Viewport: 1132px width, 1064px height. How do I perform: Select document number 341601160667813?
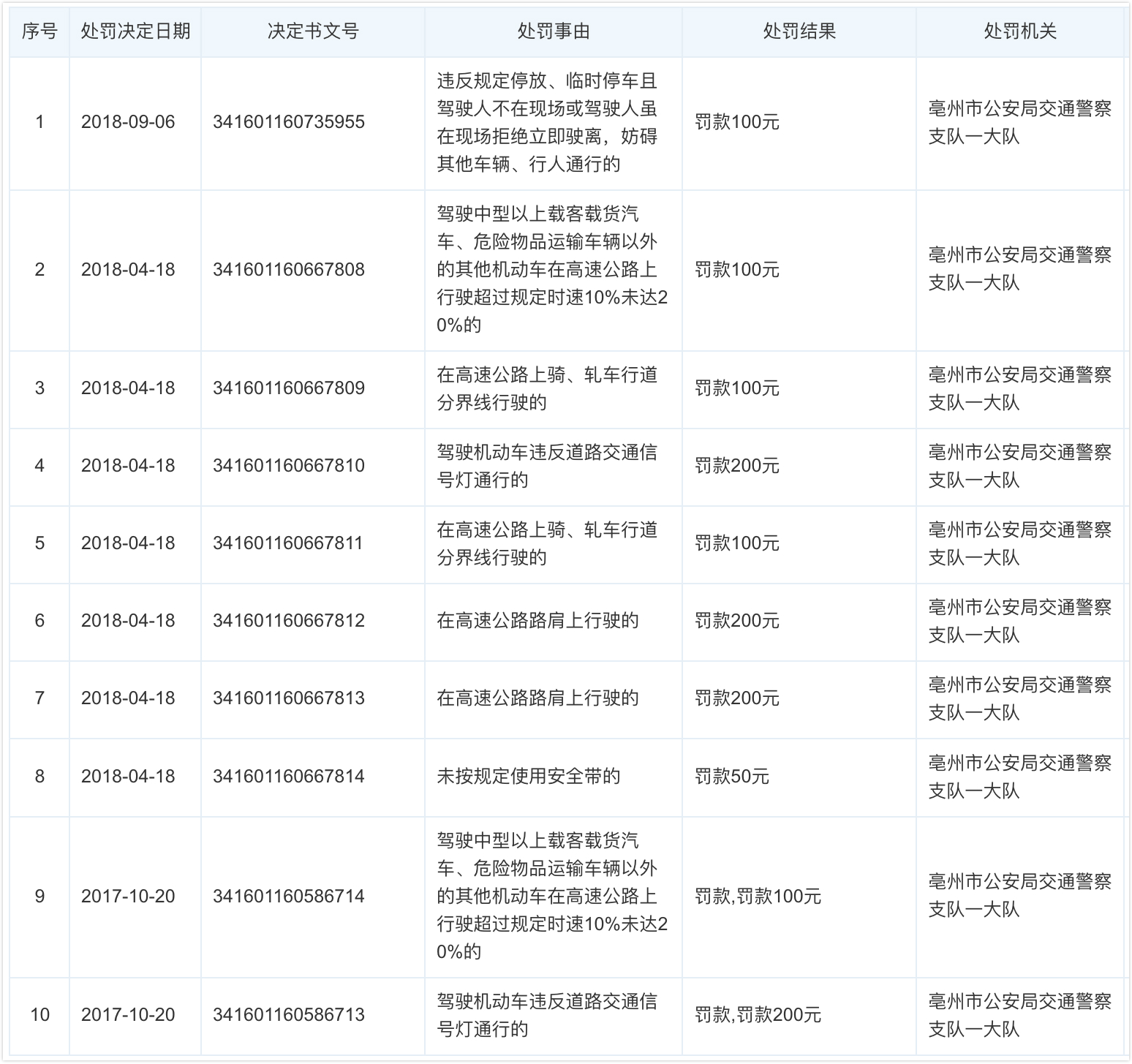pyautogui.click(x=289, y=698)
